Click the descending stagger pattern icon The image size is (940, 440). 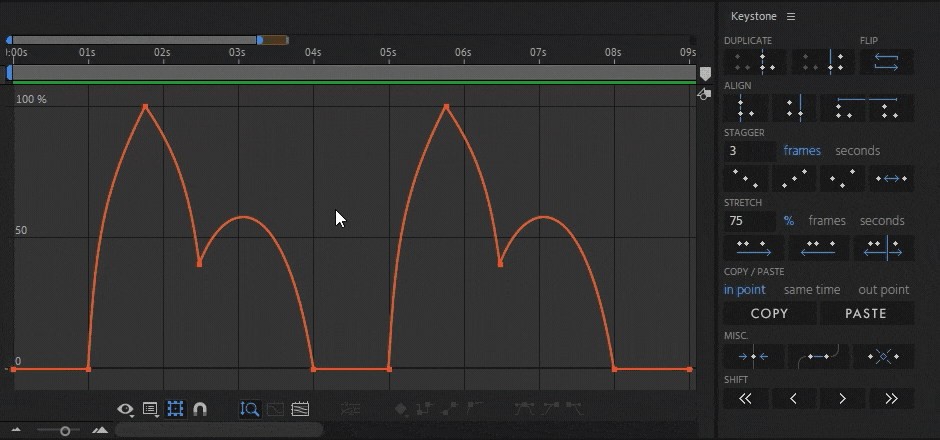746,179
